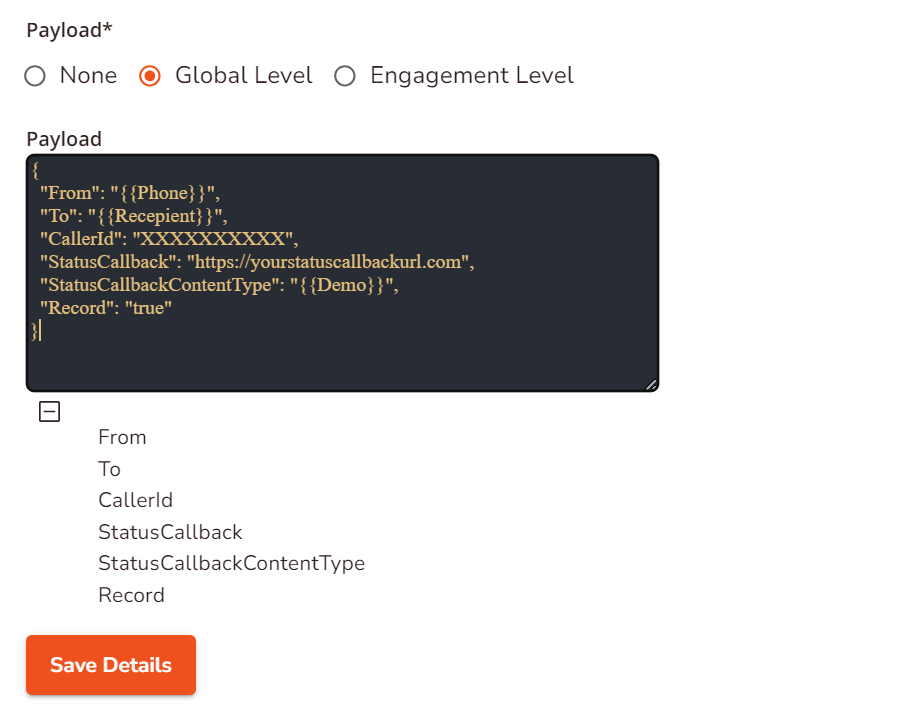Collapse the payload key tree
Screen dimensions: 916x719
point(48,410)
